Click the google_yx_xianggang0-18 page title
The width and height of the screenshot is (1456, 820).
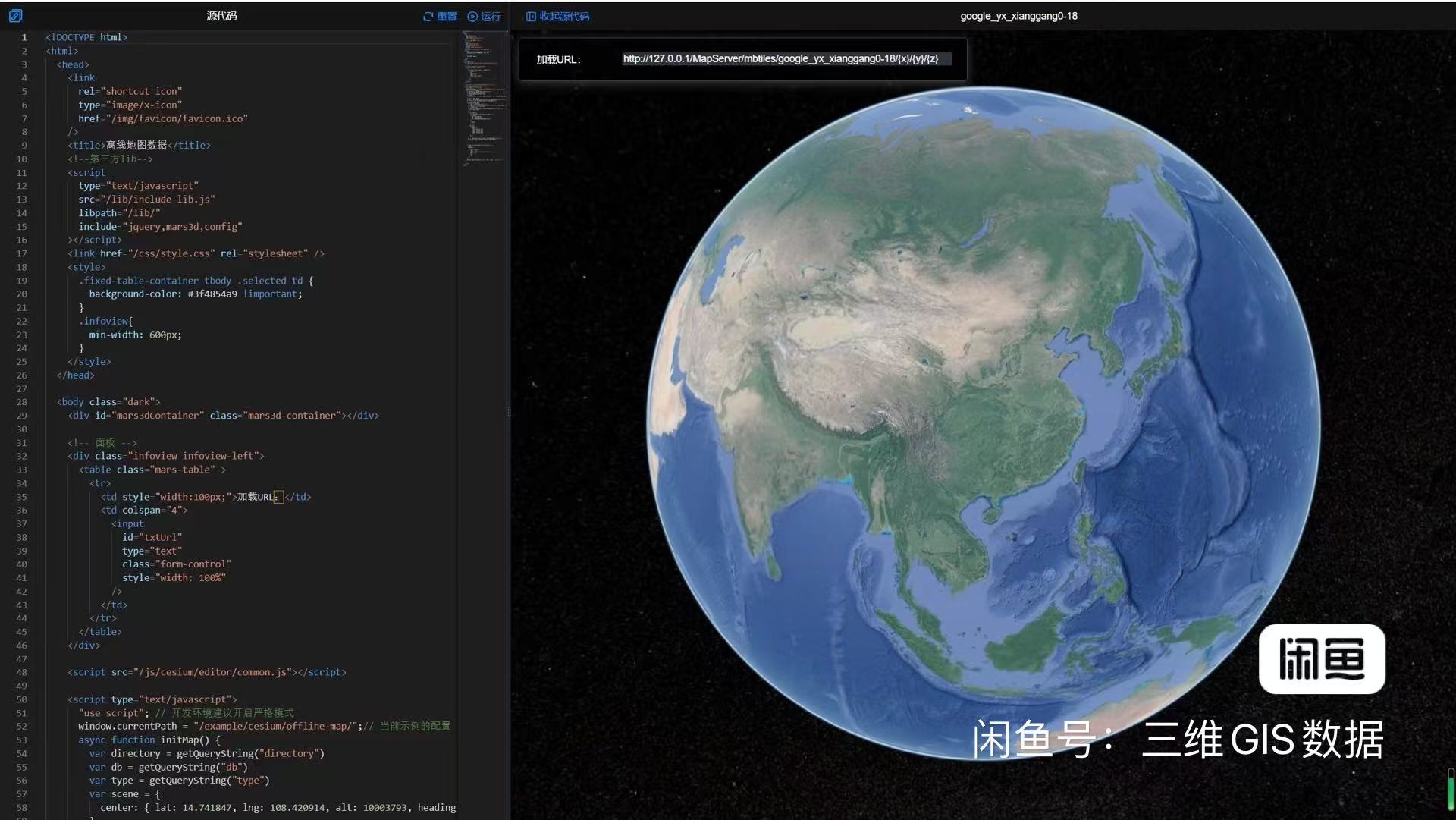[1018, 16]
